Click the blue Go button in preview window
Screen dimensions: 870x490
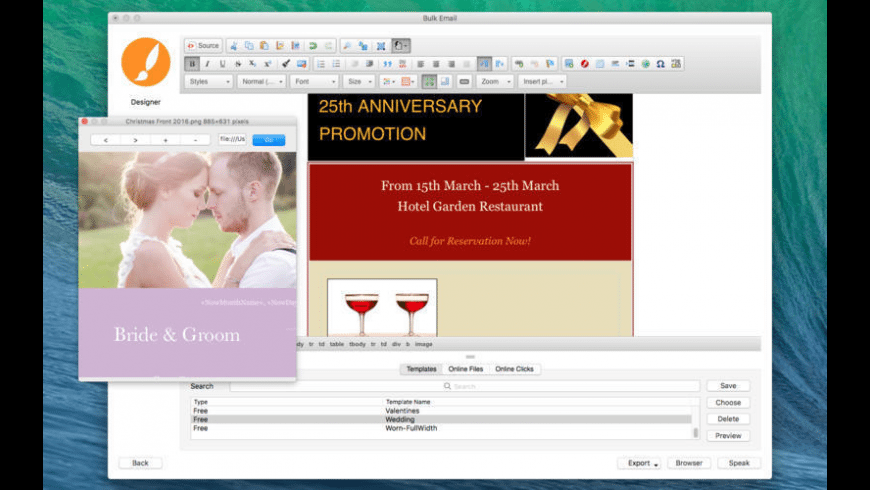tap(269, 140)
